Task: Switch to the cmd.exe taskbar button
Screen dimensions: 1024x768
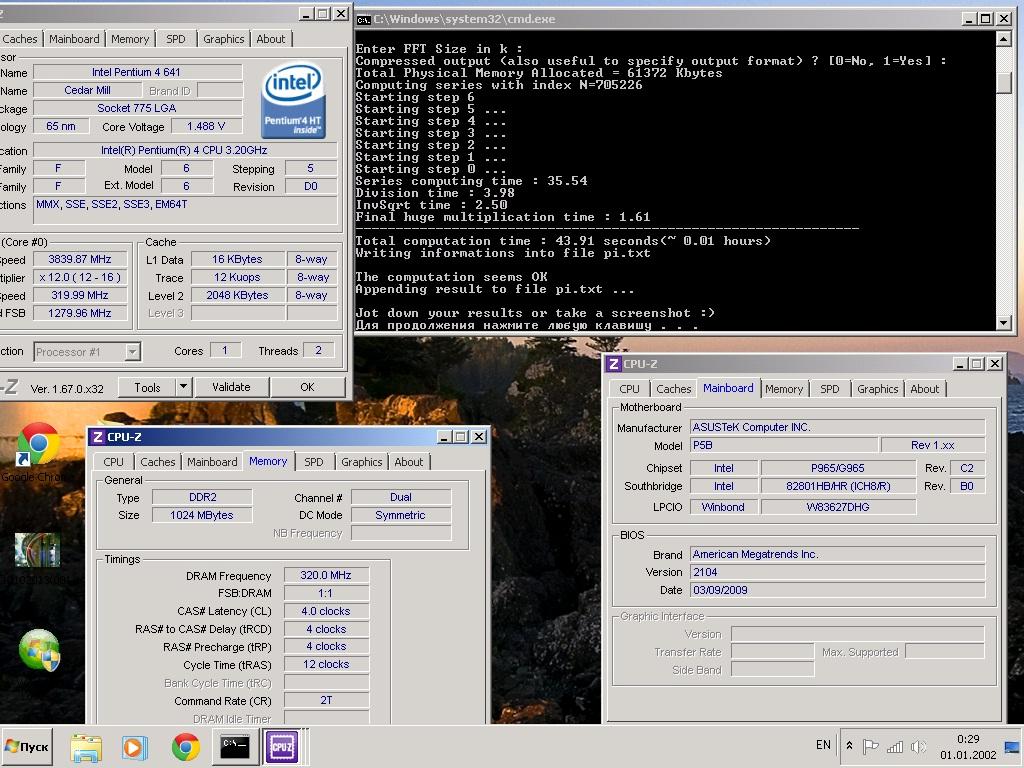Action: pos(234,746)
